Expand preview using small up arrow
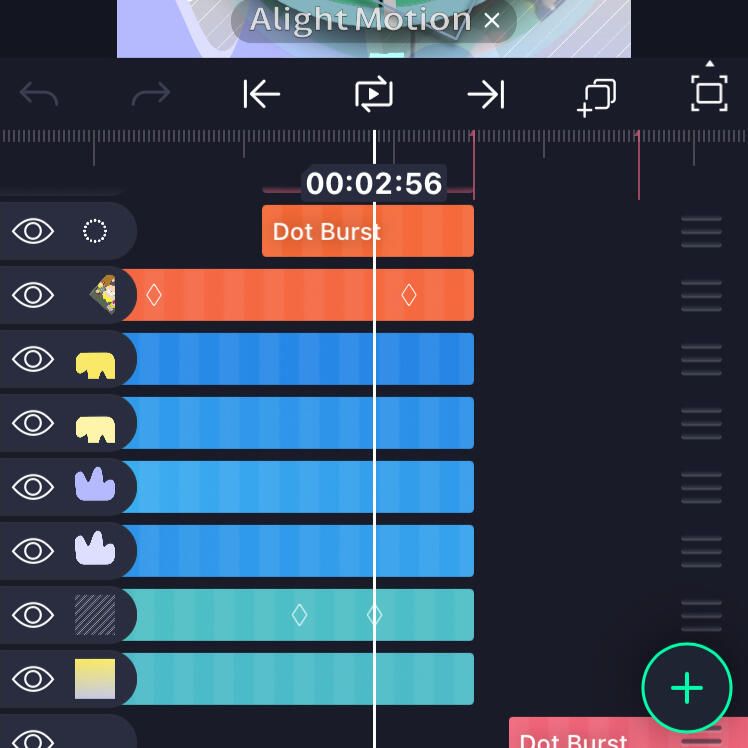Viewport: 748px width, 748px height. click(710, 63)
